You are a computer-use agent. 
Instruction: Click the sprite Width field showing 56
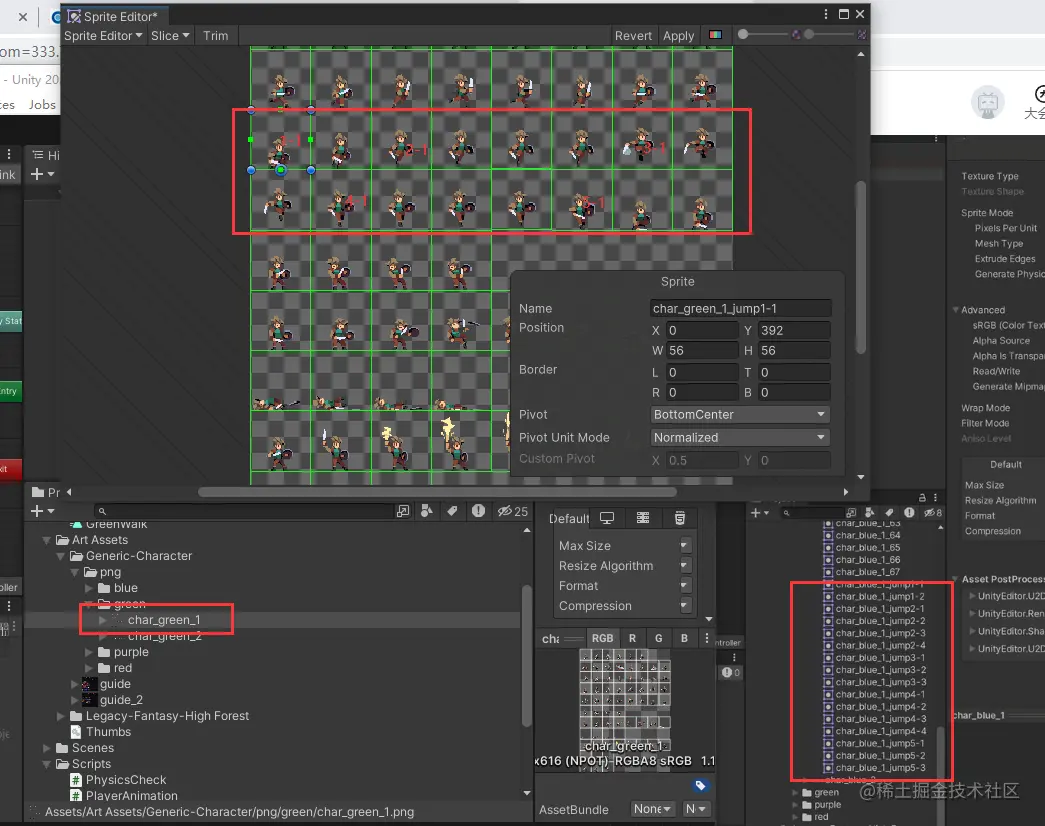pos(702,350)
